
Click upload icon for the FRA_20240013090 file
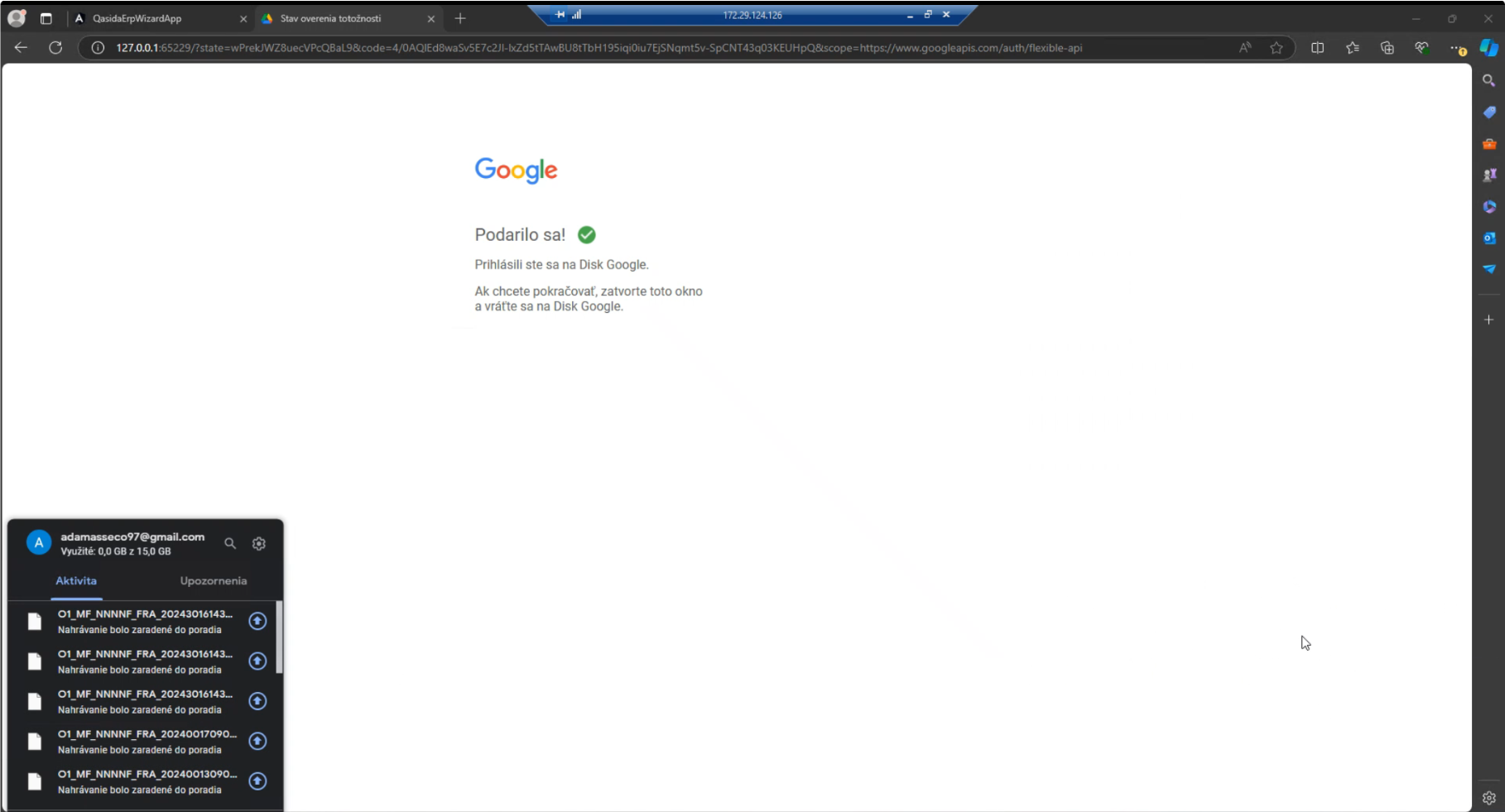pos(257,781)
